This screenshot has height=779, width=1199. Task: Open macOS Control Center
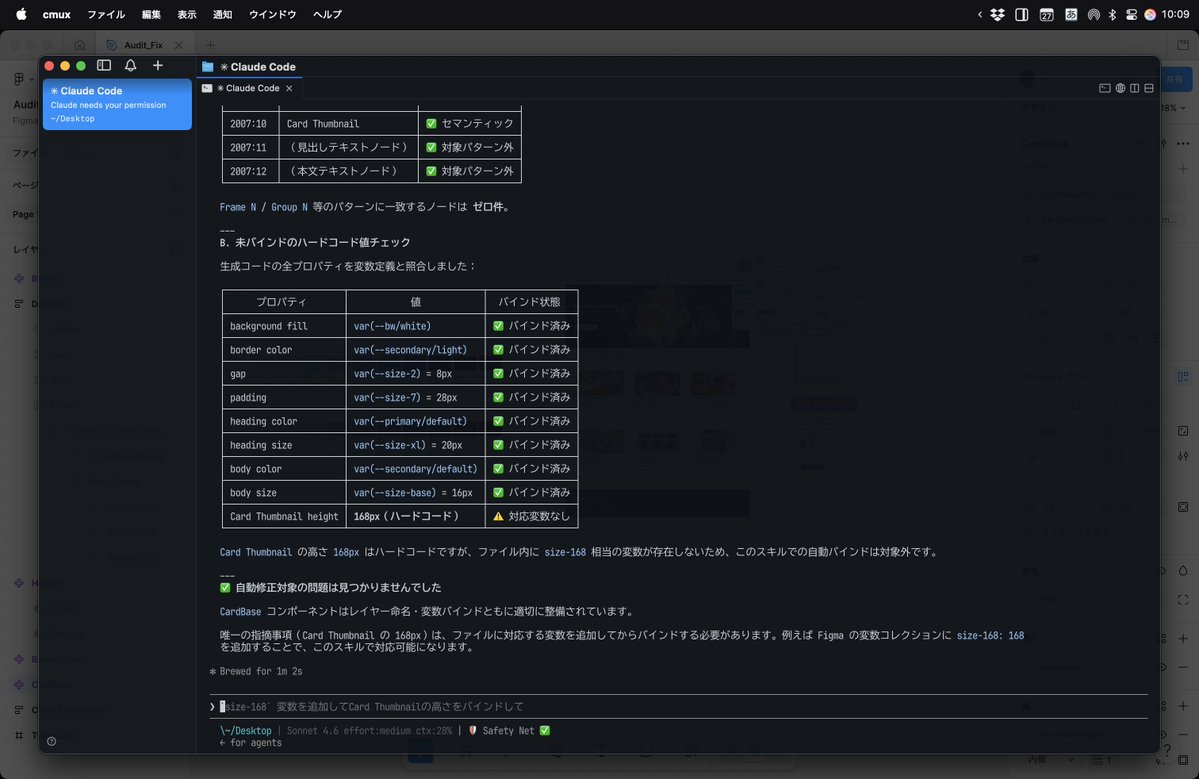(1131, 15)
